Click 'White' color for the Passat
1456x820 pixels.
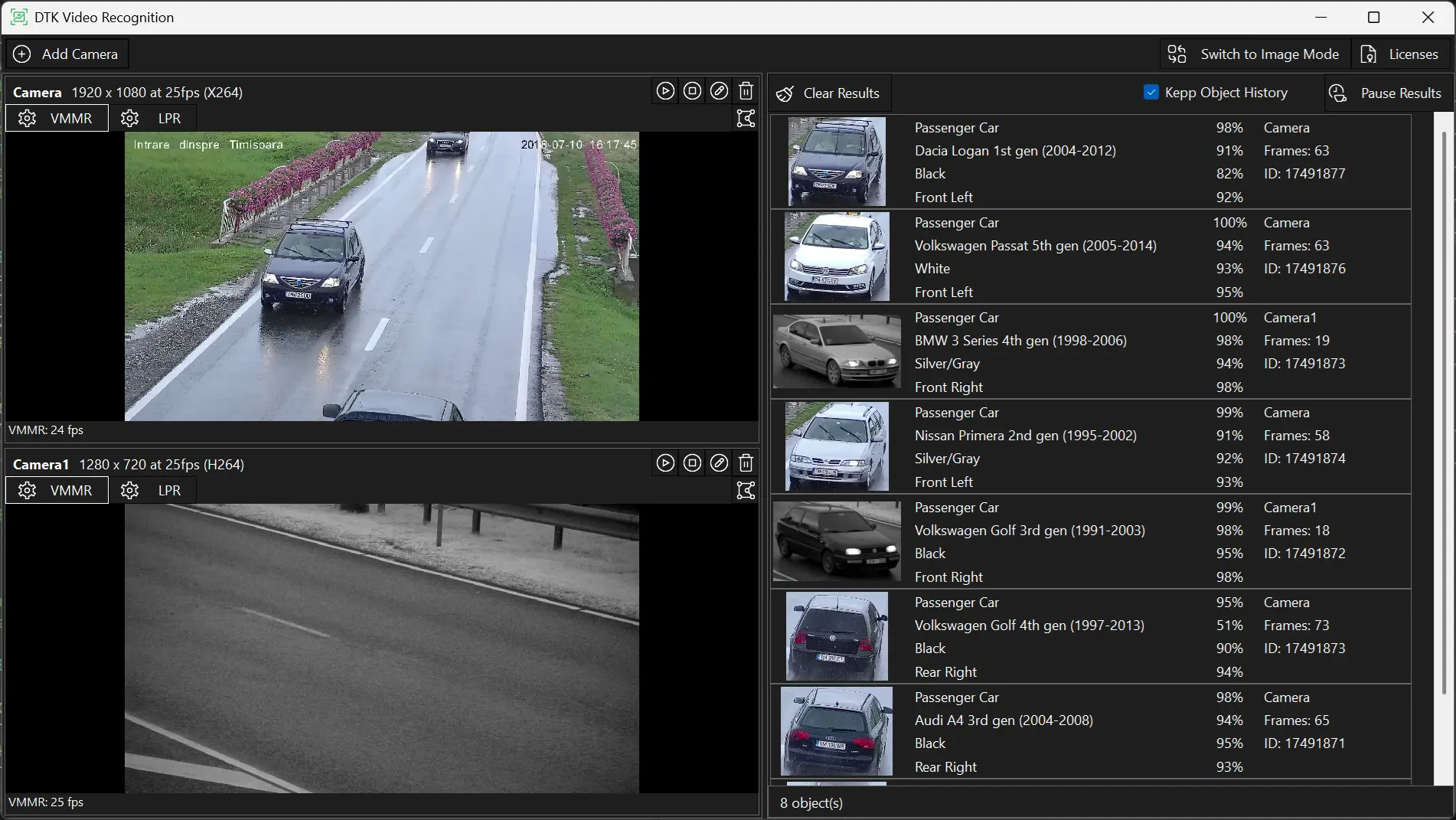pyautogui.click(x=932, y=269)
